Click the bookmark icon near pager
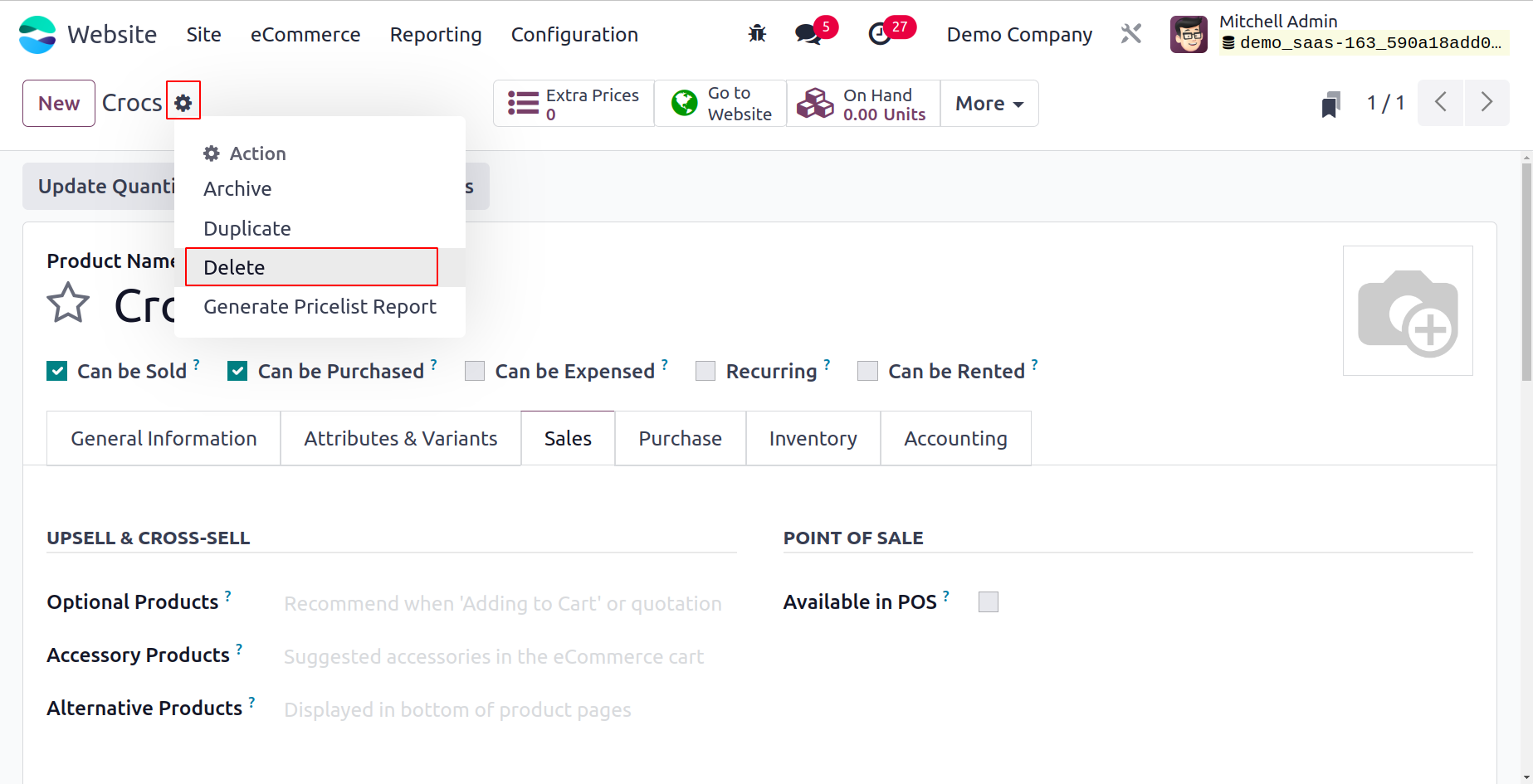Screen dimensions: 1533x784 coord(1331,104)
